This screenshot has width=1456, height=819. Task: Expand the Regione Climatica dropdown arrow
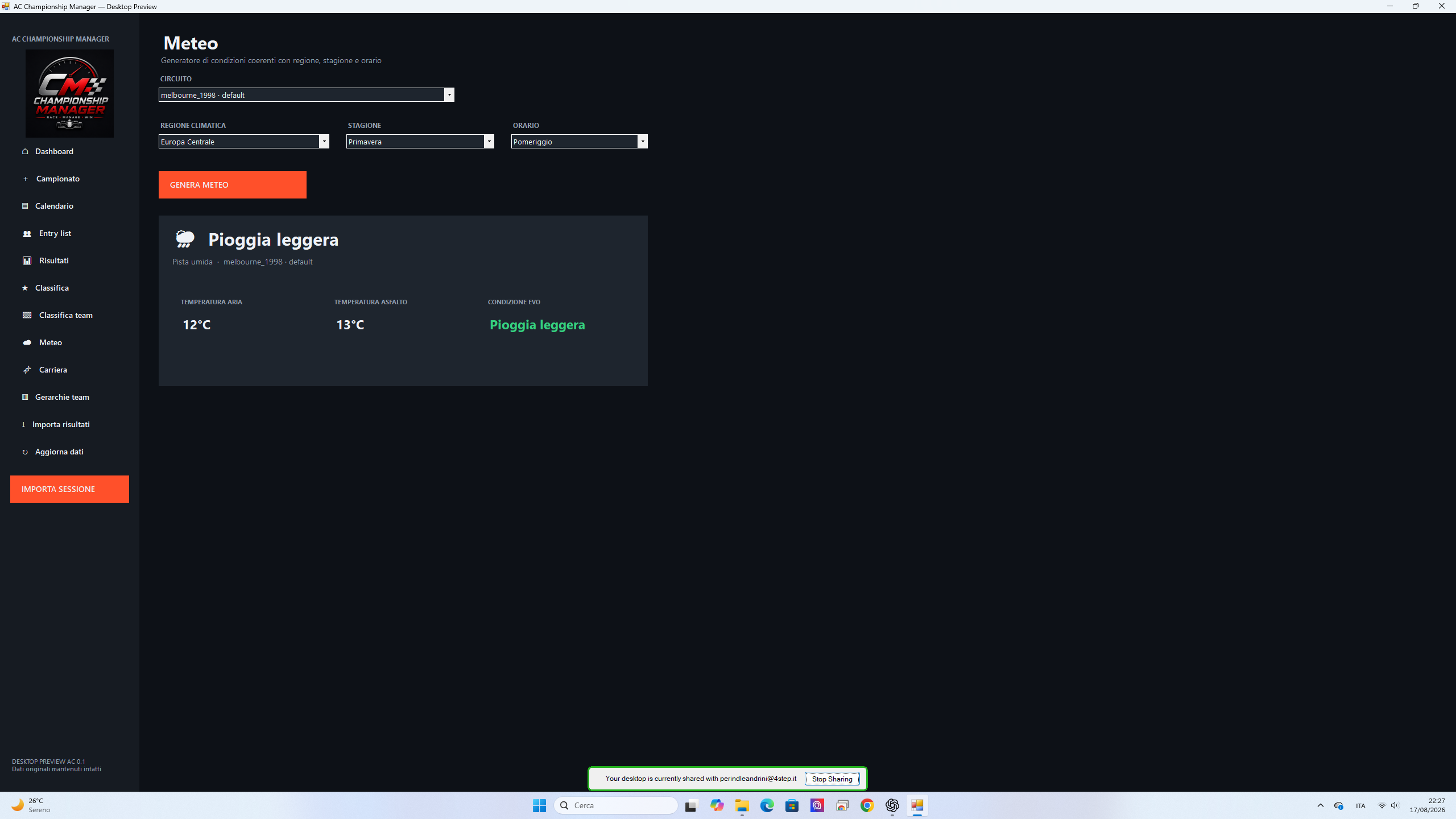[324, 142]
